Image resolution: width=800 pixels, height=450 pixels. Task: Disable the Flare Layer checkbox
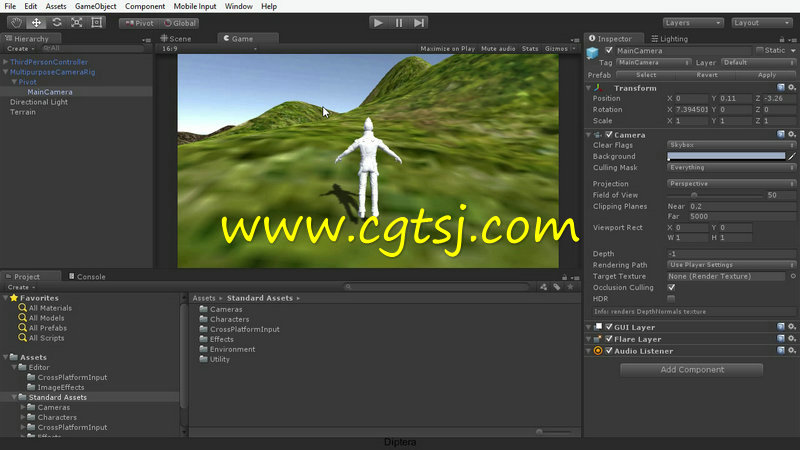pyautogui.click(x=609, y=339)
